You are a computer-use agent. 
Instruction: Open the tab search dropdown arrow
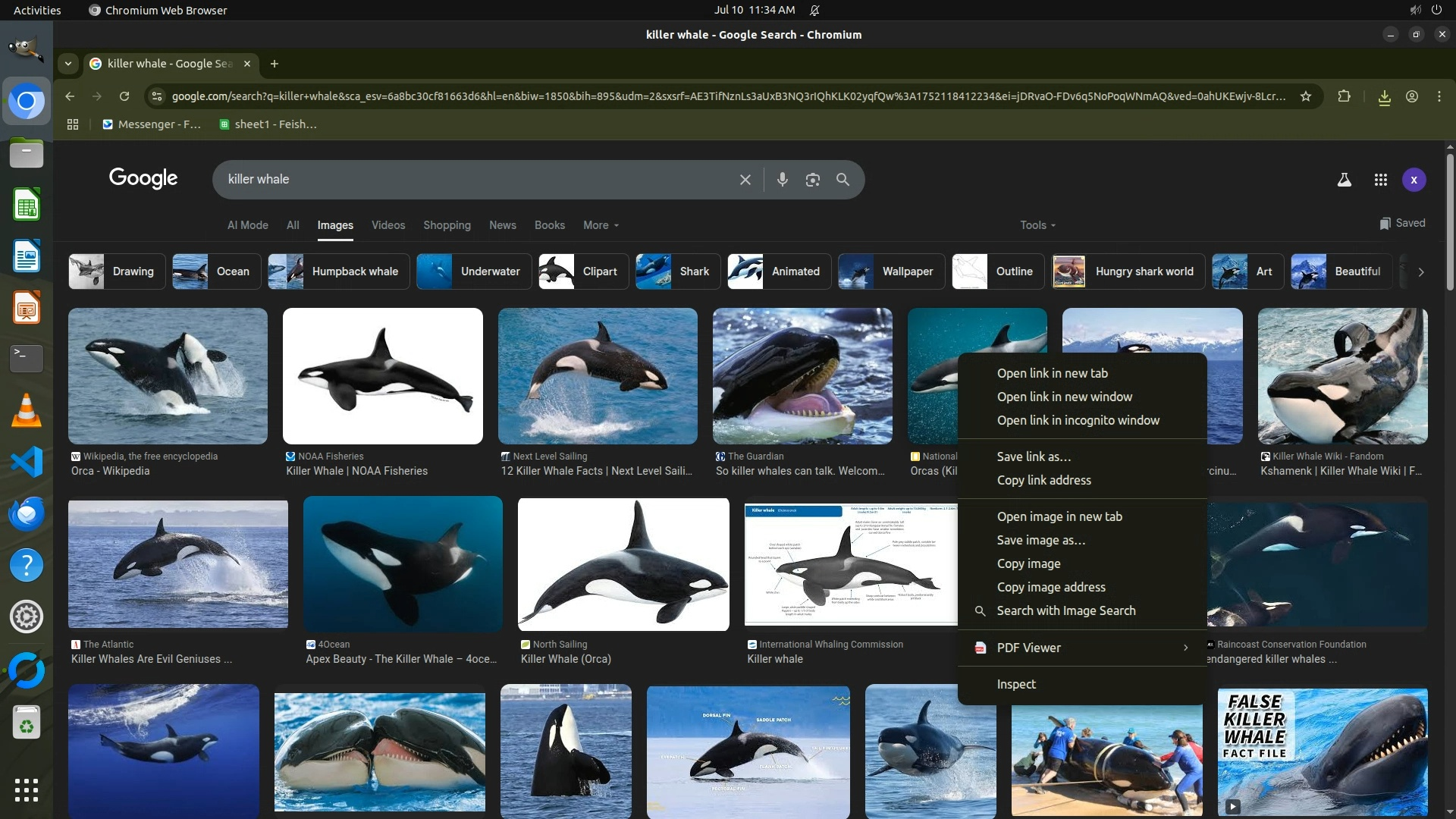coord(68,64)
